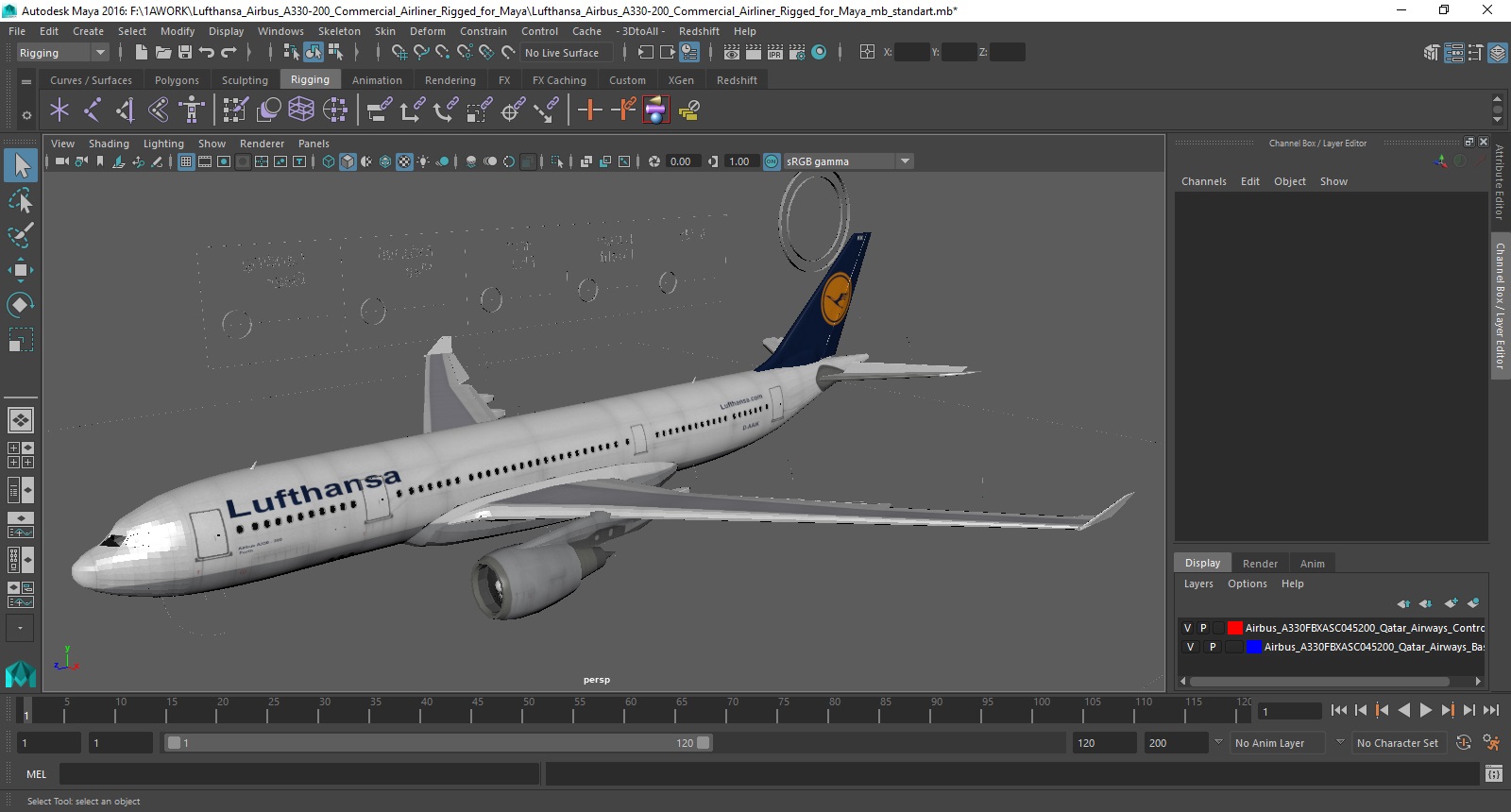
Task: Click the IPR render icon
Action: (x=775, y=53)
